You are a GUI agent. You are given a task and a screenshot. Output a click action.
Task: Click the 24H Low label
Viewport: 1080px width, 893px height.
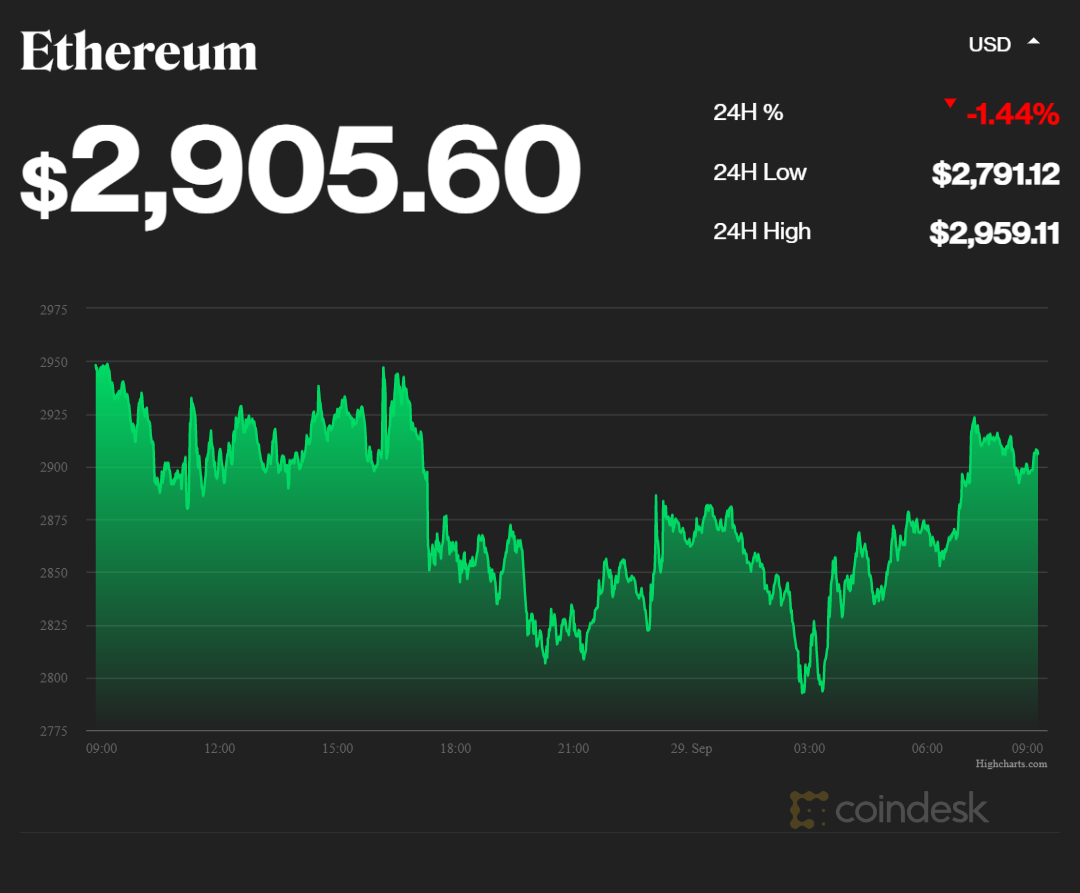(x=760, y=172)
